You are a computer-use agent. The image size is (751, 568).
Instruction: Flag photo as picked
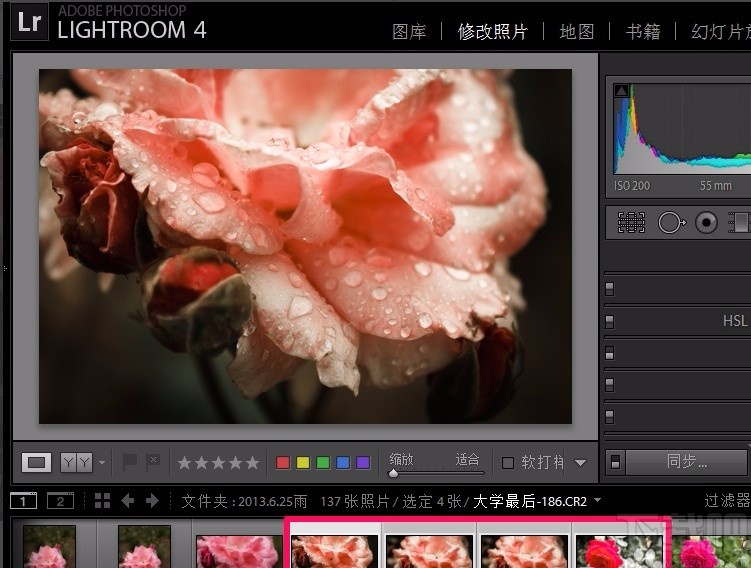130,462
